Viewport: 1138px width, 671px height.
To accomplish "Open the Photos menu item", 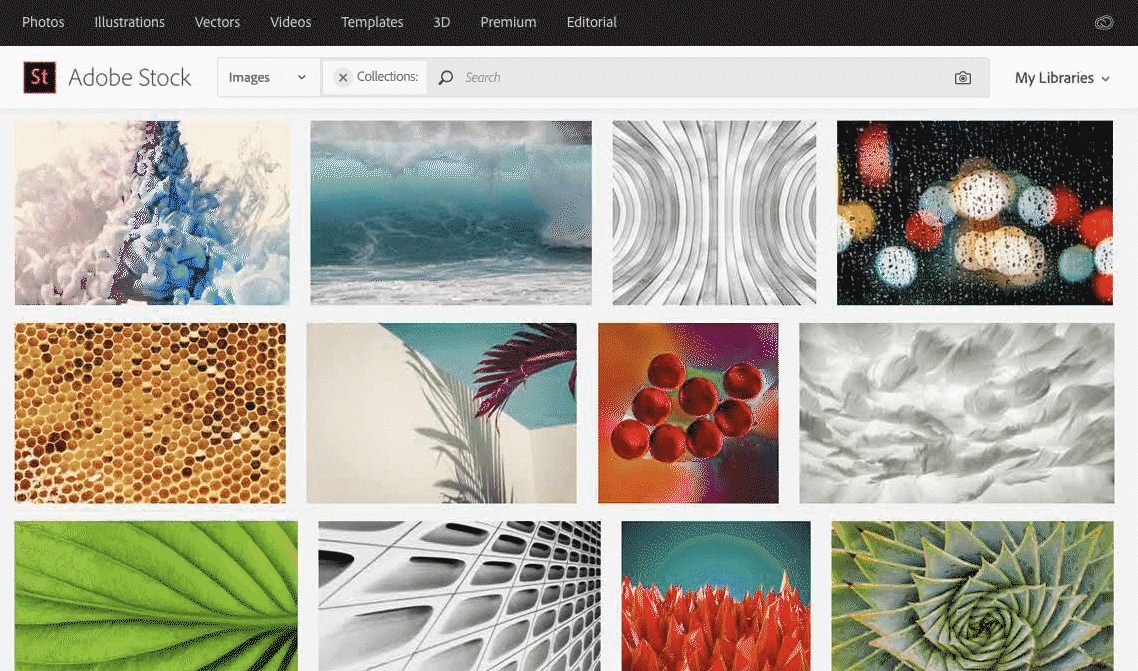I will (x=43, y=22).
